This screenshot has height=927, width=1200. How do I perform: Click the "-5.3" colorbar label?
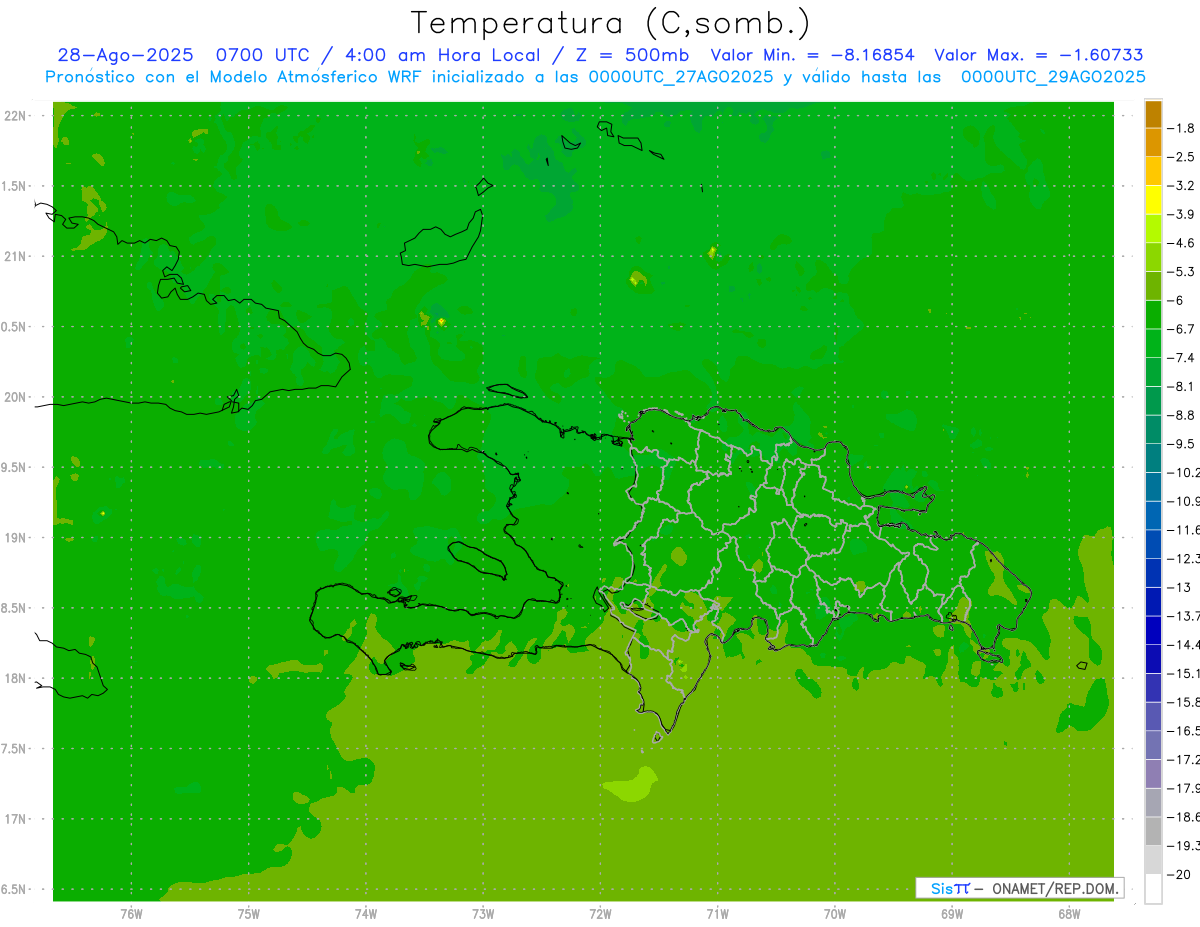(x=1182, y=272)
